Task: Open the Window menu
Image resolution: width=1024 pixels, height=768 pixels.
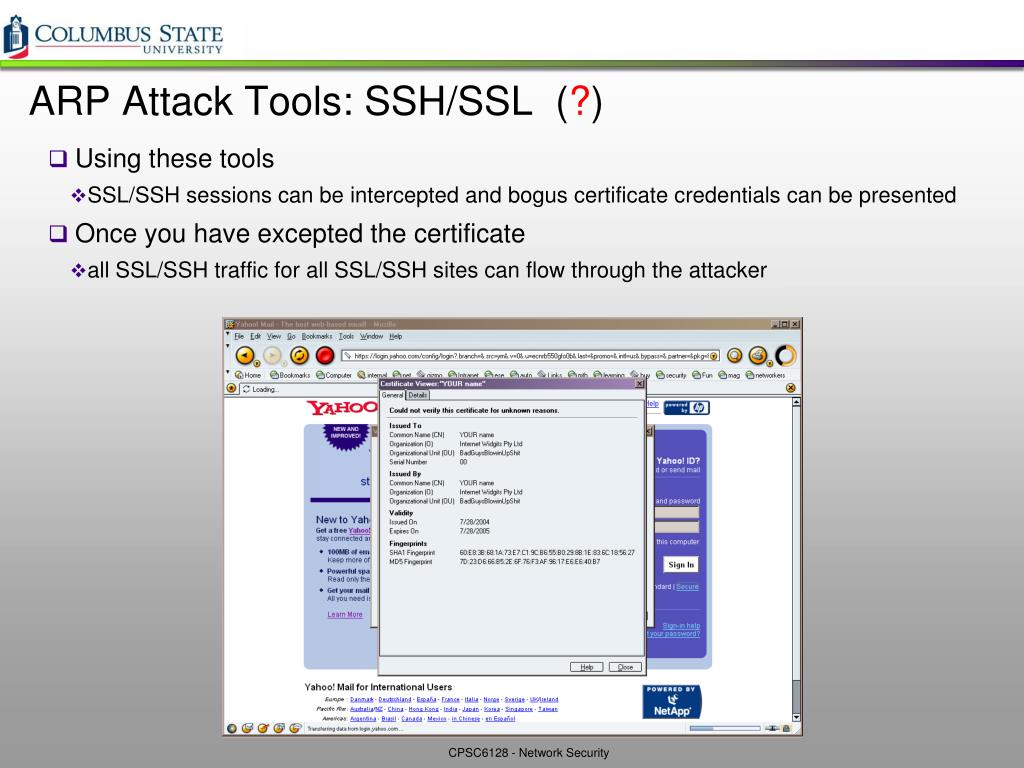Action: click(x=372, y=336)
